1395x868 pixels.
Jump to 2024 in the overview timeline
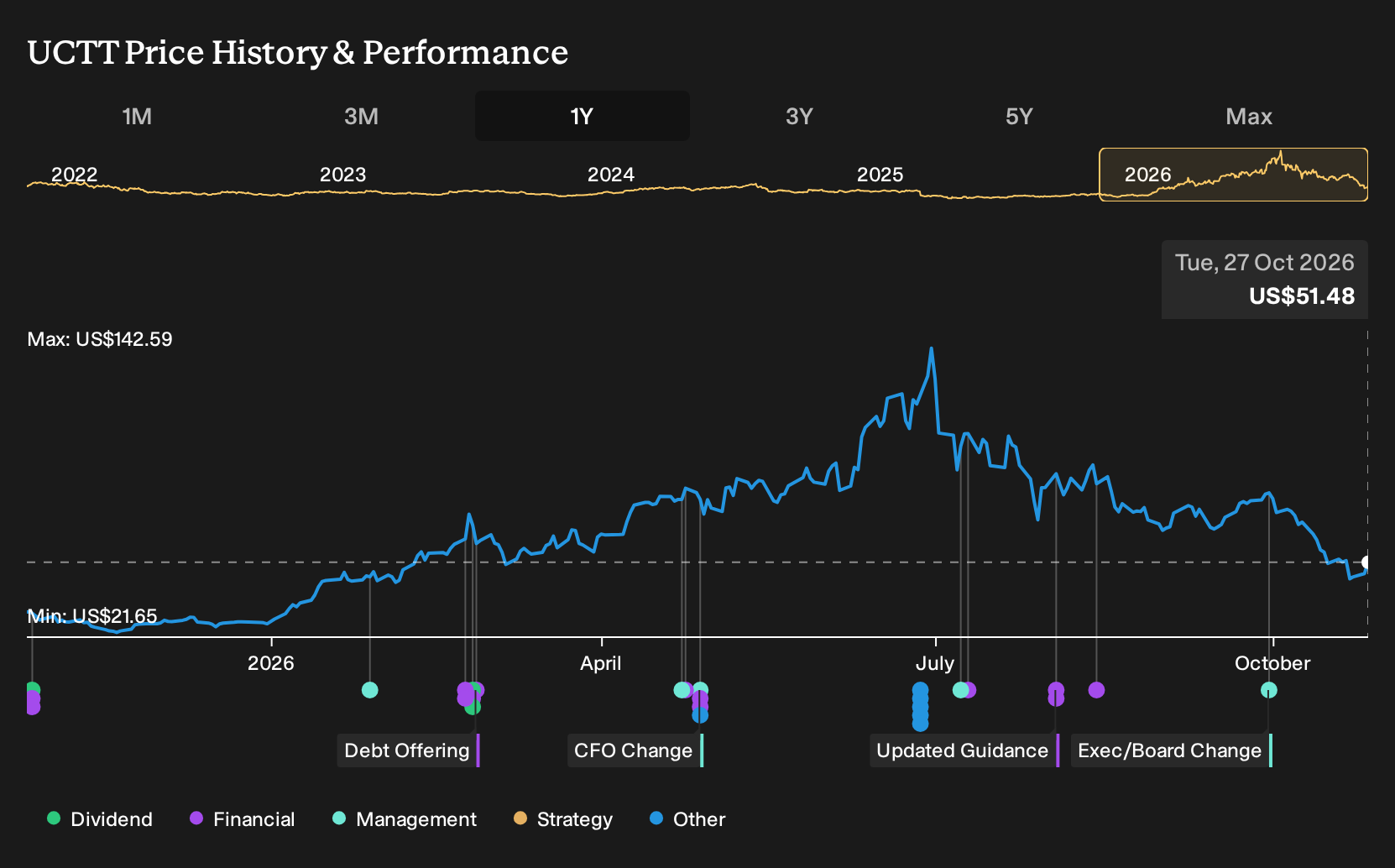pyautogui.click(x=611, y=175)
